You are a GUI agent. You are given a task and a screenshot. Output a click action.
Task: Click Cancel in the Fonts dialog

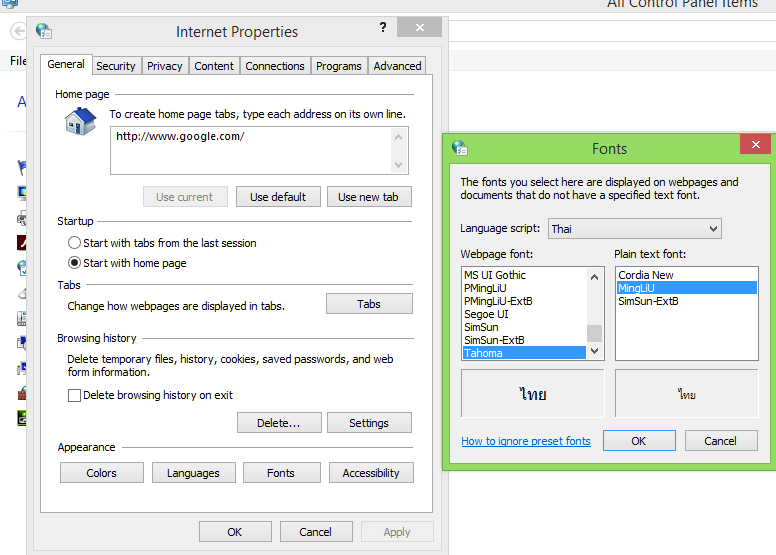coord(721,441)
